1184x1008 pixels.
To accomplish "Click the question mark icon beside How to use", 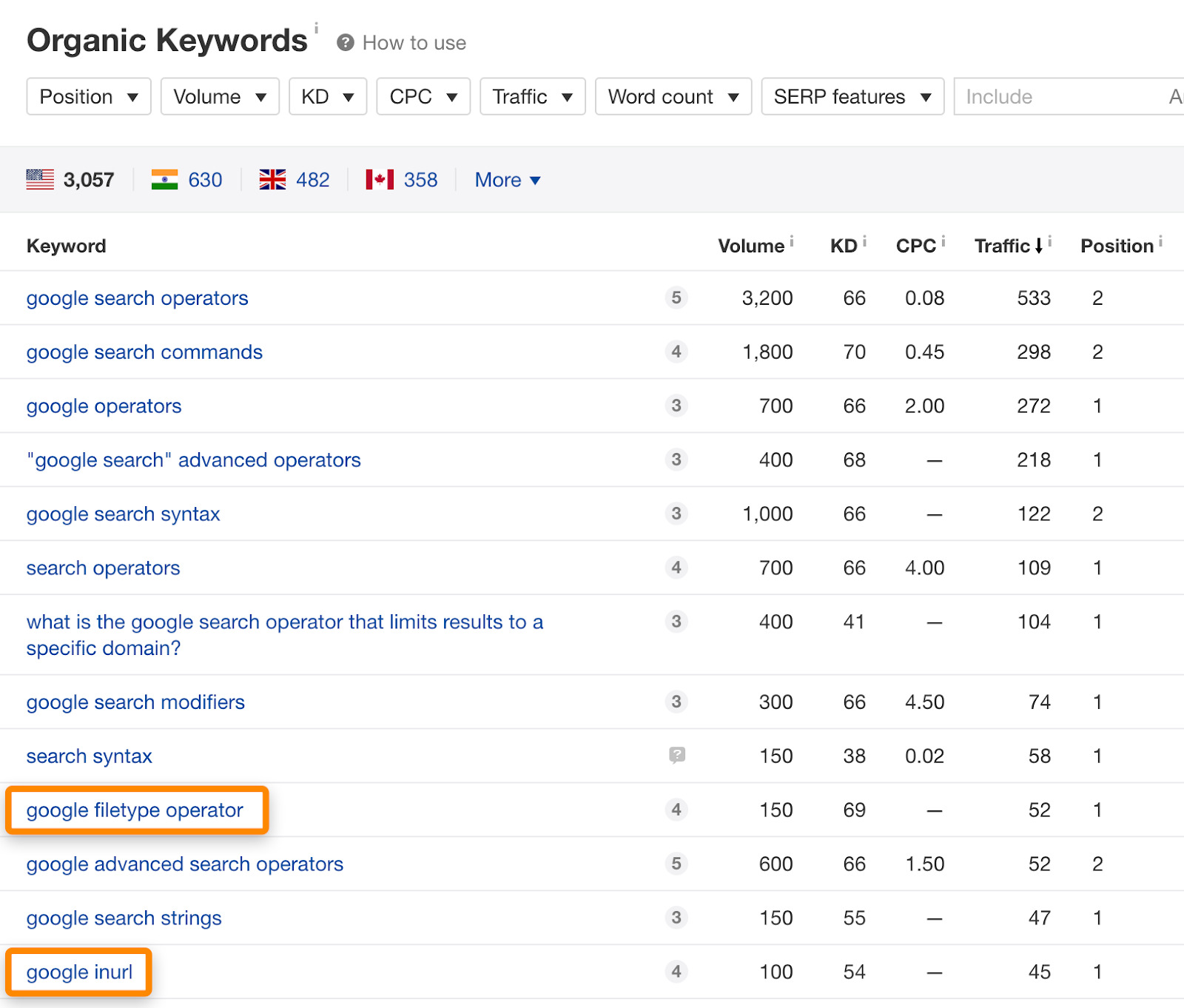I will (x=345, y=42).
